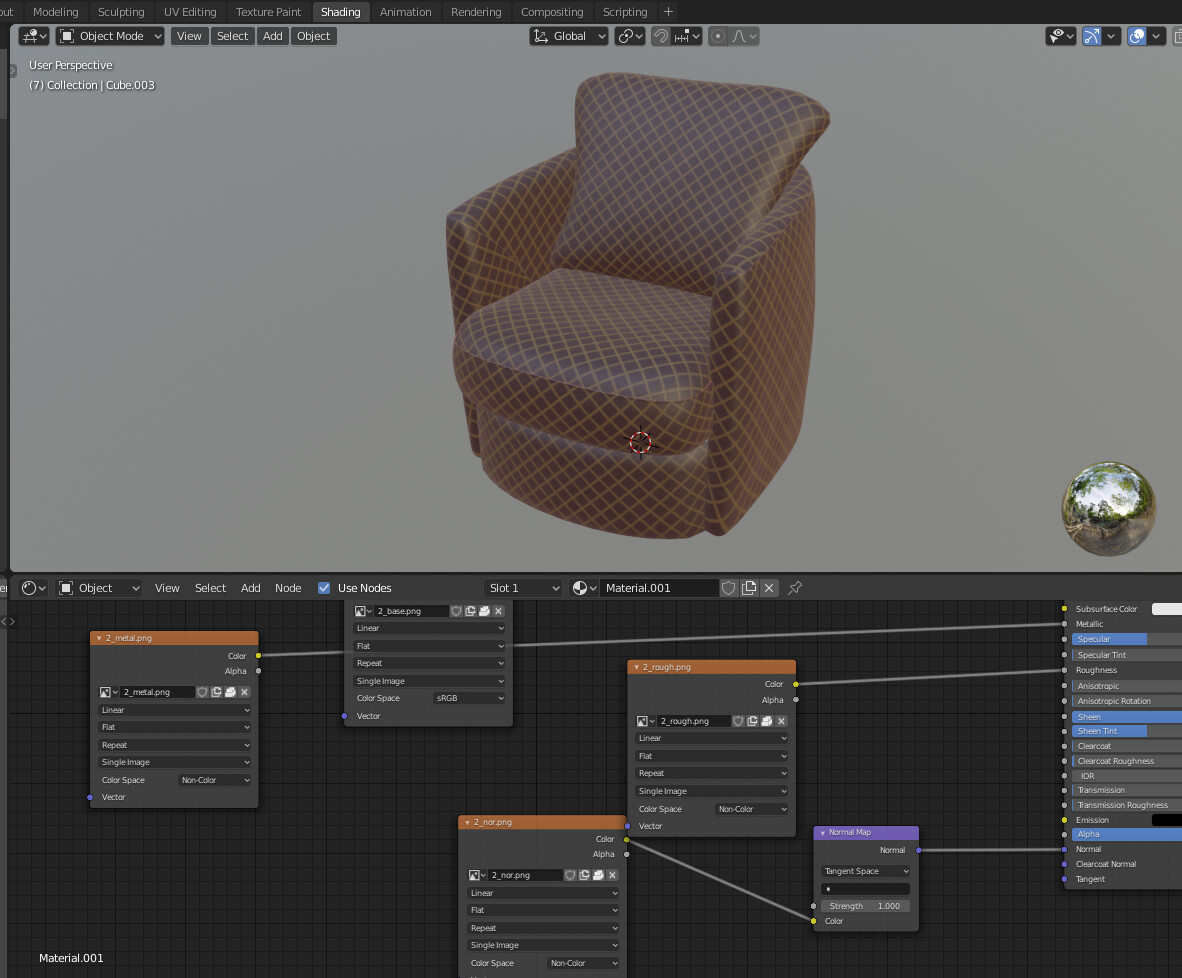Screen dimensions: 1182x978
Task: Collapse the 2_metal.png node with its triangle
Action: [x=99, y=638]
